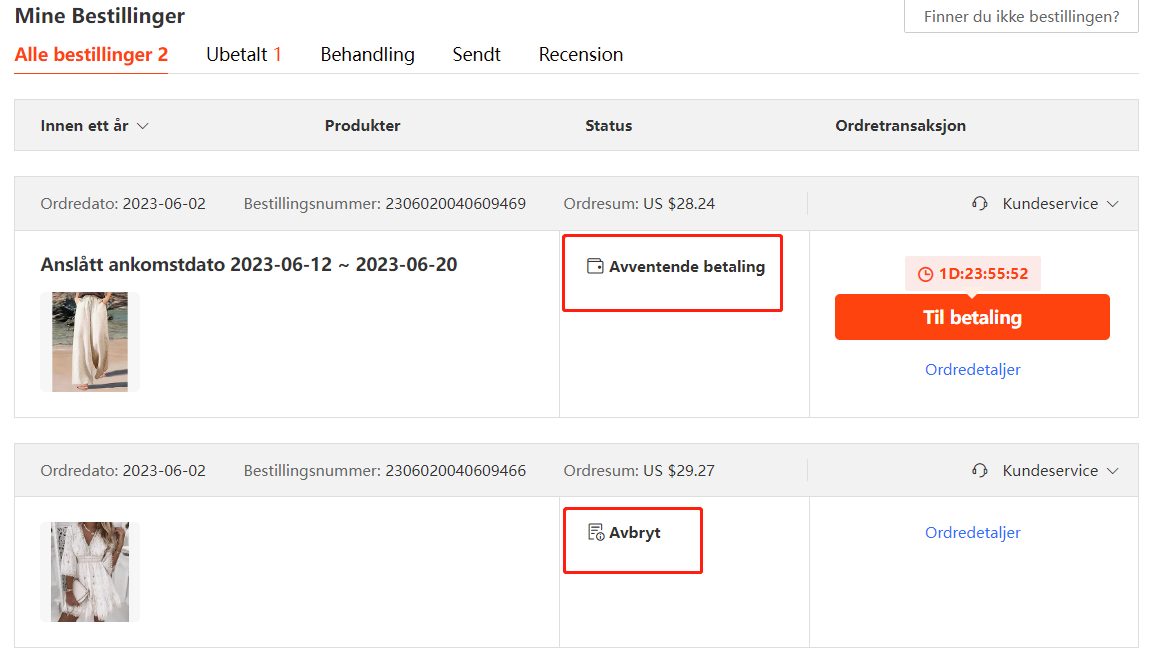Switch to the Ubetalt tab
This screenshot has width=1154, height=650.
(243, 55)
